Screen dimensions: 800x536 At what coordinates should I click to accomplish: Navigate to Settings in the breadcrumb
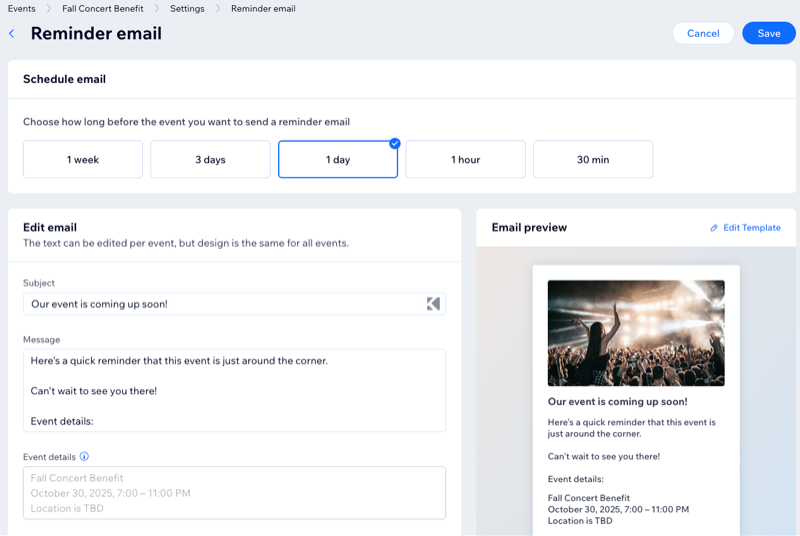(187, 9)
